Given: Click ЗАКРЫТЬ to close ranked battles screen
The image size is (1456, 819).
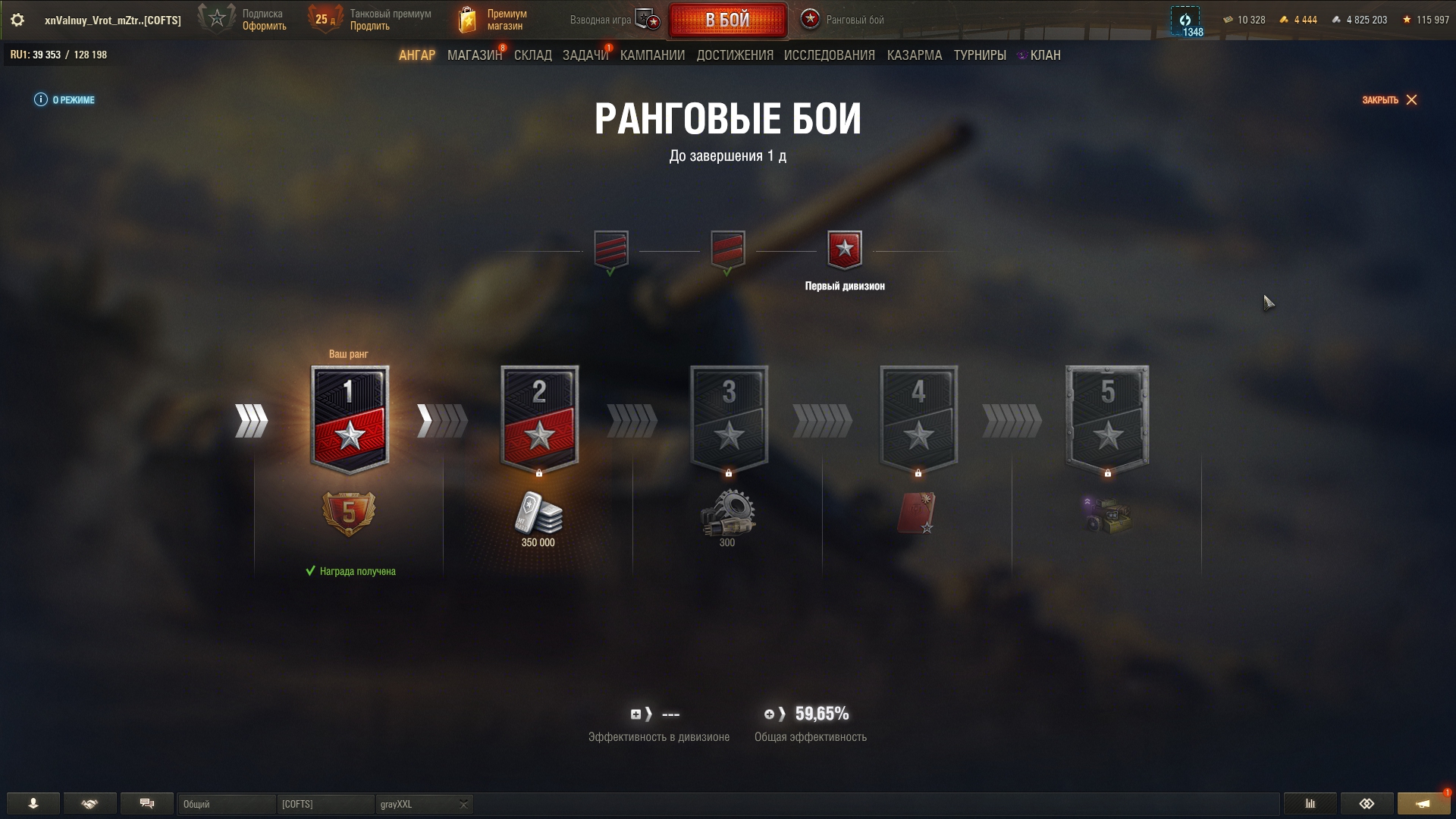Looking at the screenshot, I should (x=1389, y=100).
